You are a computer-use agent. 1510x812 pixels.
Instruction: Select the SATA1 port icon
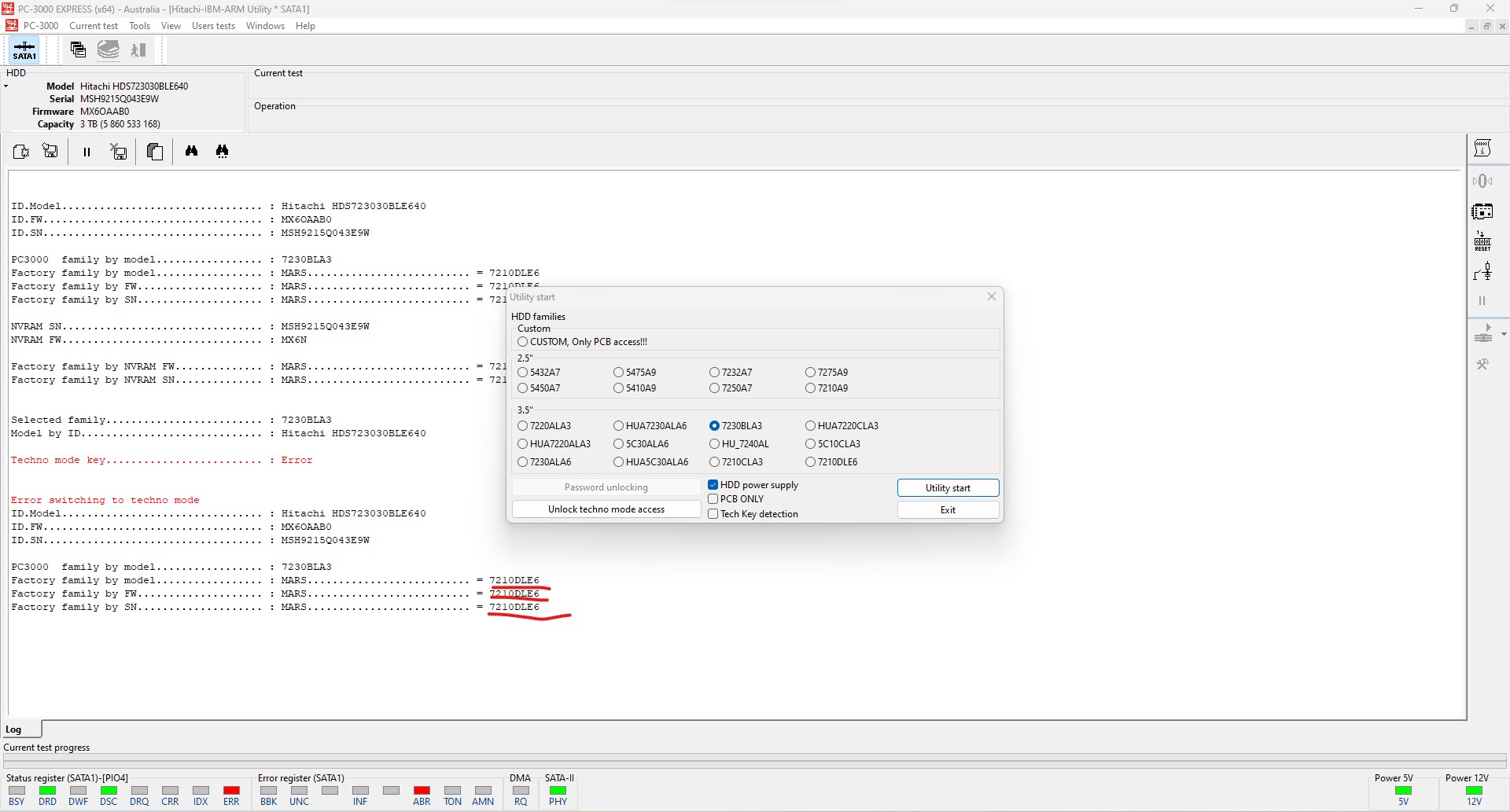click(x=24, y=50)
